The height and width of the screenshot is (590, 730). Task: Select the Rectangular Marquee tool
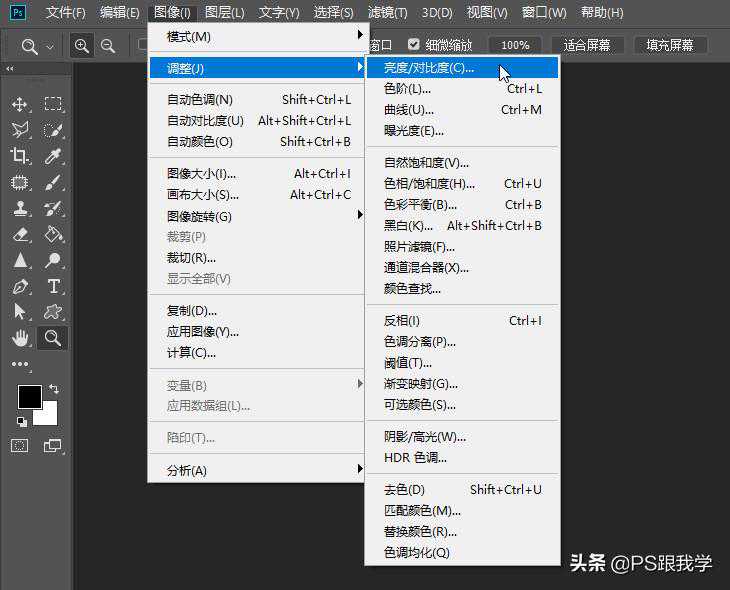(53, 104)
